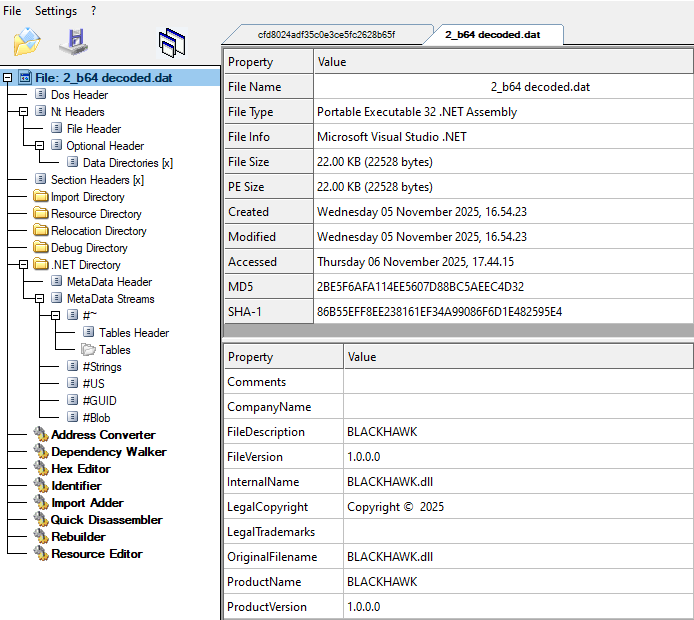Launch the Dependency Walker tool

108,452
